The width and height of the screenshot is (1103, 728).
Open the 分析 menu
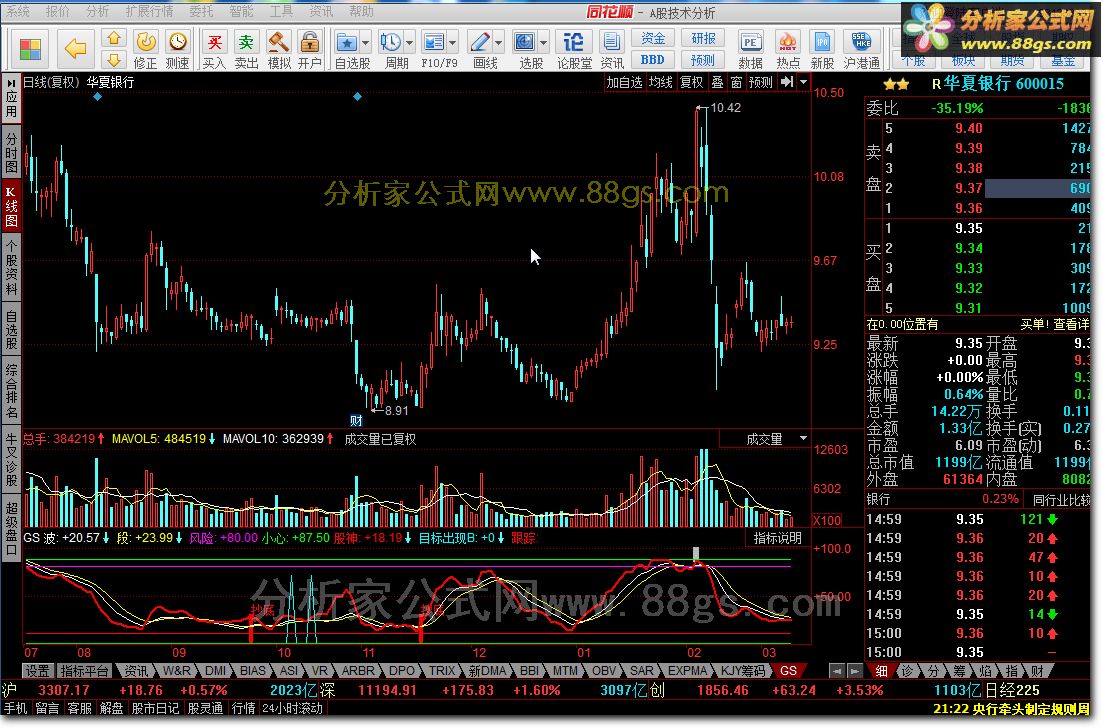(x=98, y=11)
